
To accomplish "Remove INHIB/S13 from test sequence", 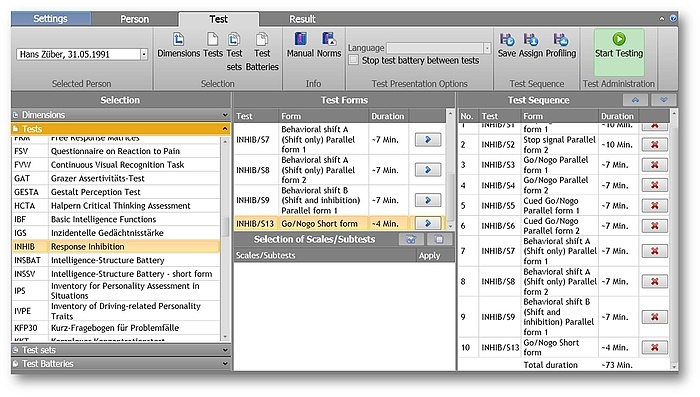I will coord(654,347).
